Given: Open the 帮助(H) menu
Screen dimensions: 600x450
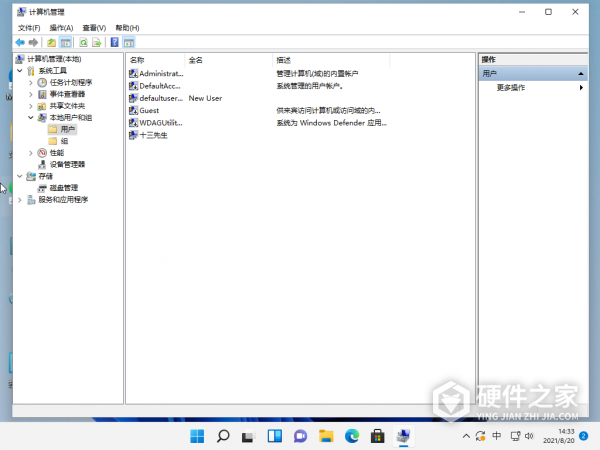Looking at the screenshot, I should 127,28.
